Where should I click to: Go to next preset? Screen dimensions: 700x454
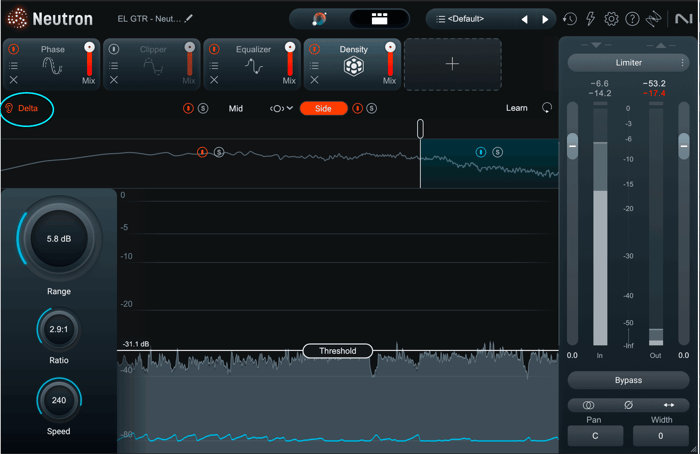click(545, 20)
